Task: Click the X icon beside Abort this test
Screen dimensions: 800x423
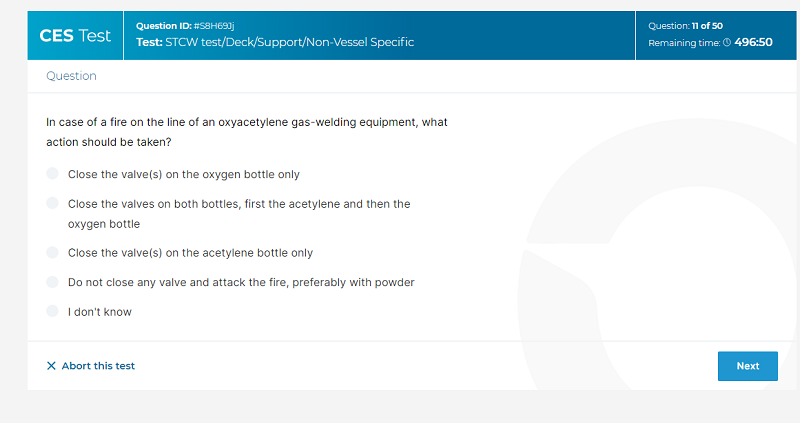Action: (x=51, y=366)
